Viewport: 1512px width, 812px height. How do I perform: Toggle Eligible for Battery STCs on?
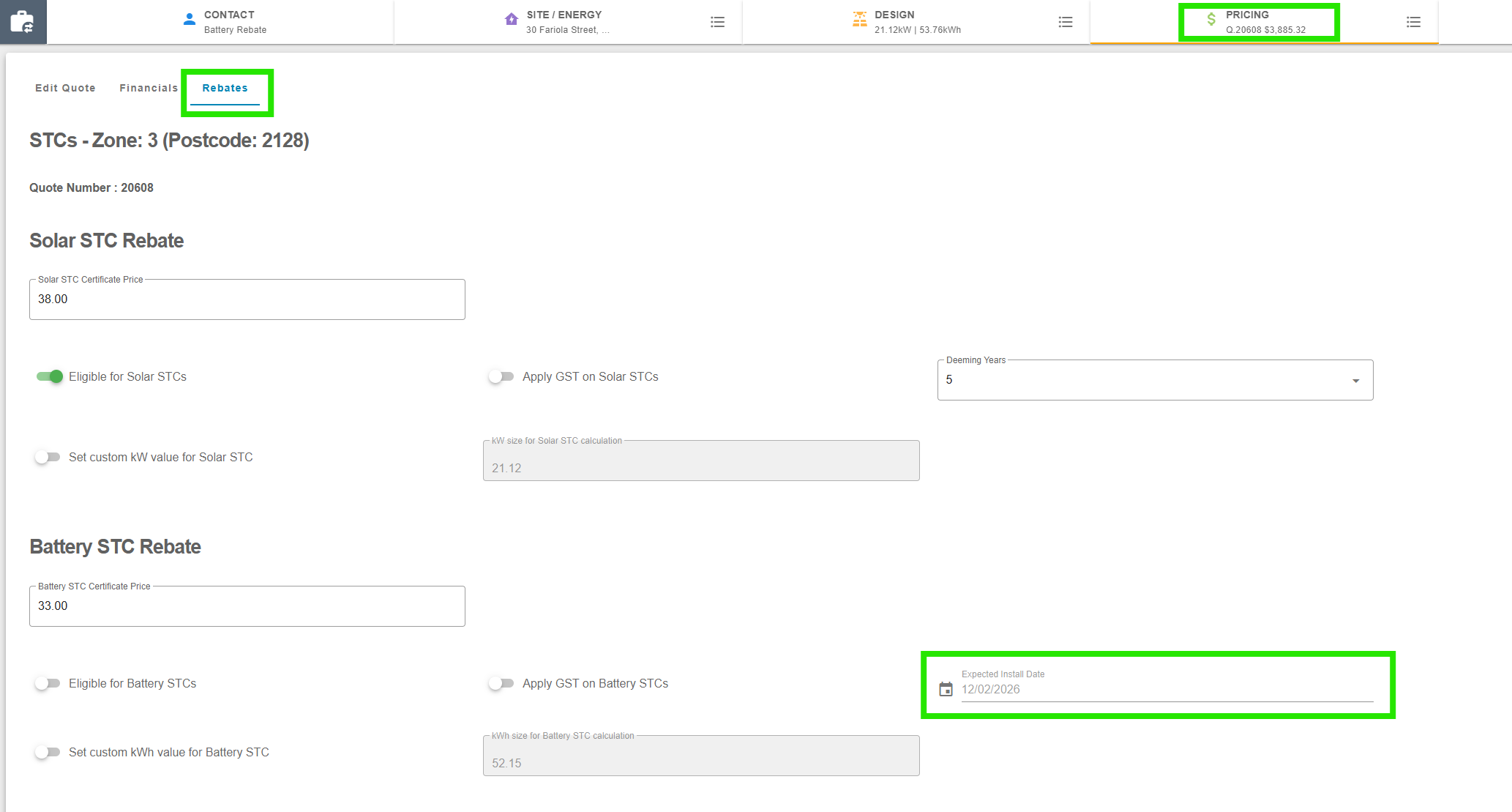(48, 683)
